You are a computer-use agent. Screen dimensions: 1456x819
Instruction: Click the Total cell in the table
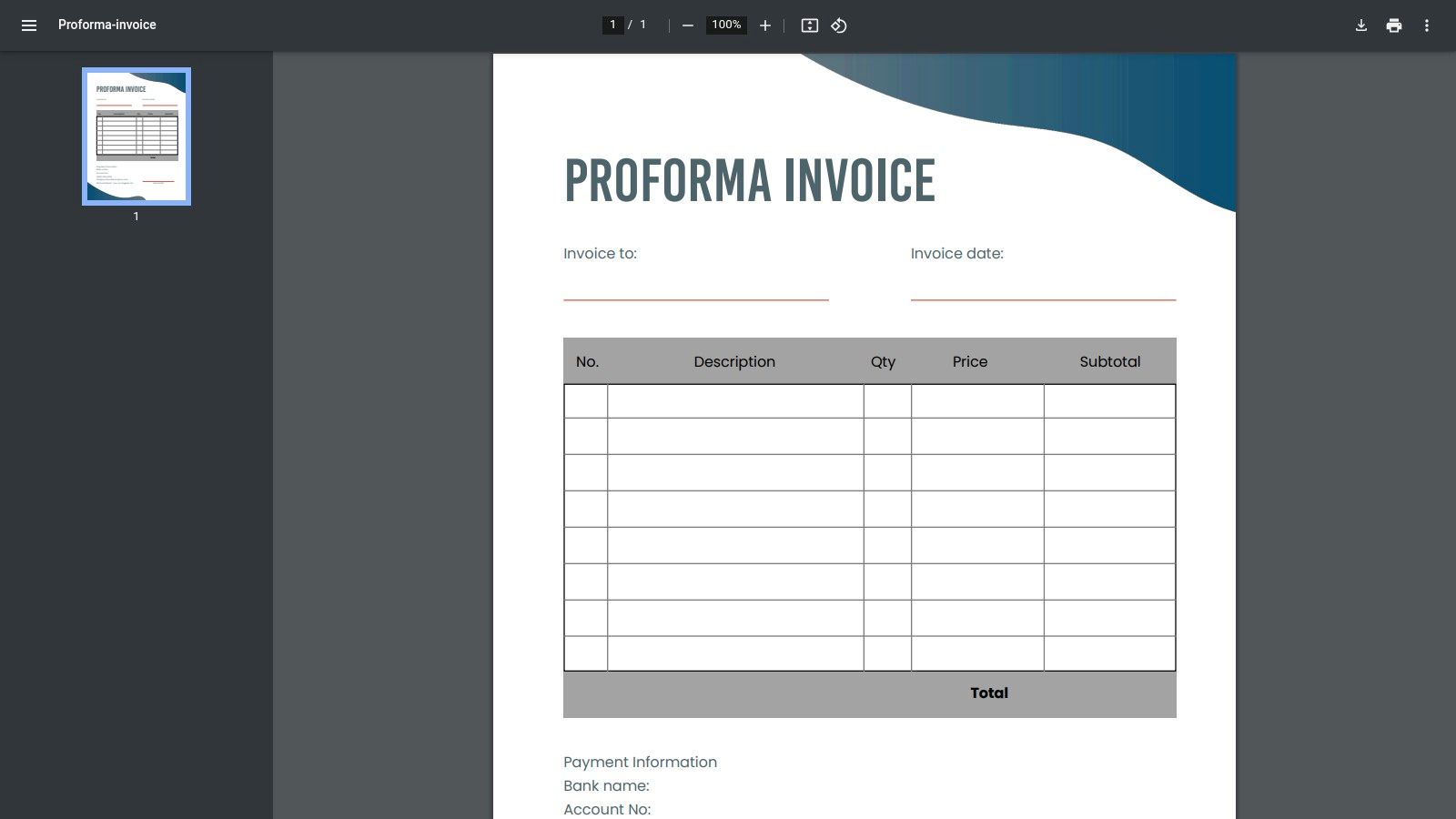pos(988,693)
